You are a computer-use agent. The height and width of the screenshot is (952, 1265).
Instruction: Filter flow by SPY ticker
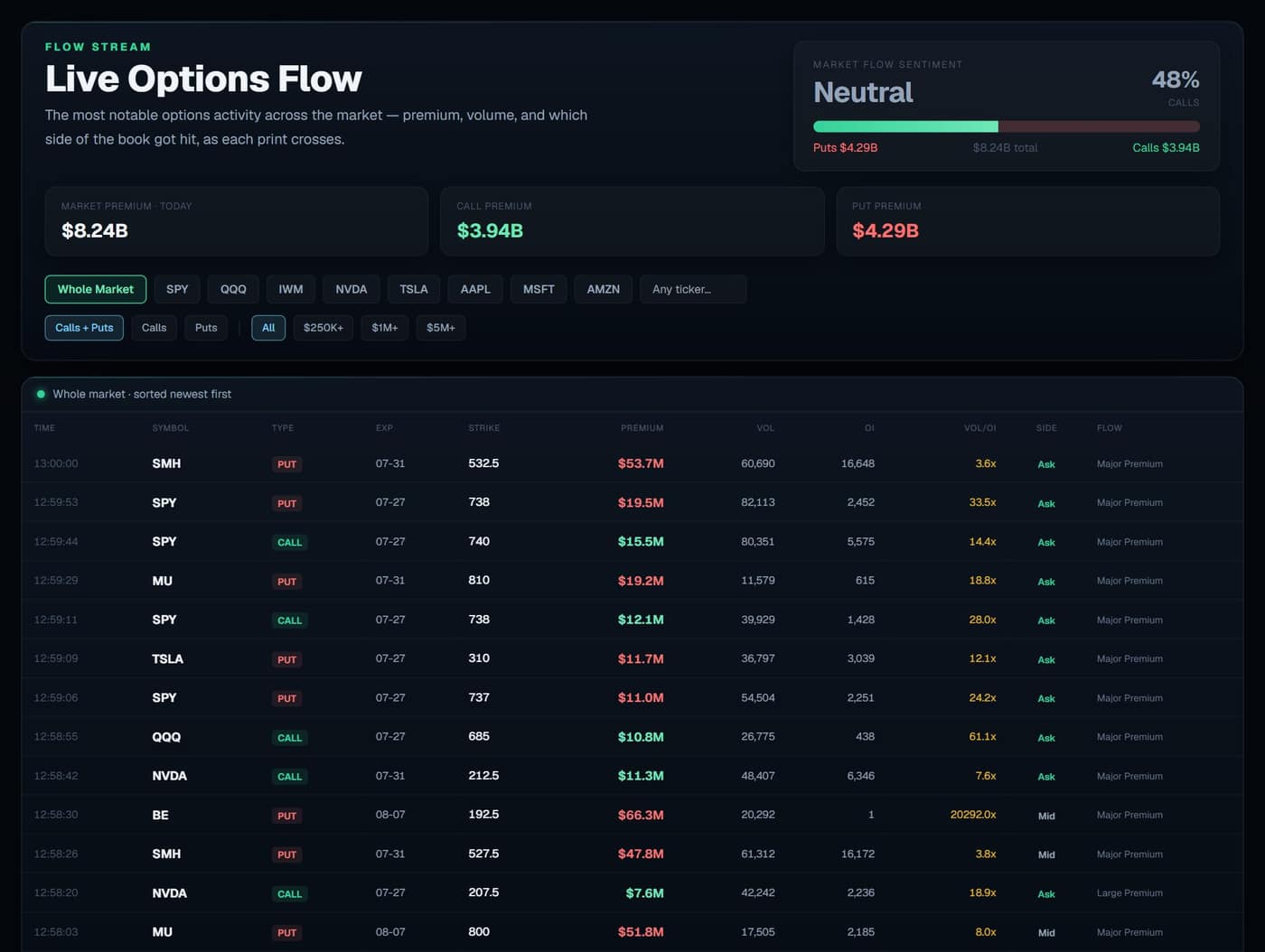tap(177, 289)
